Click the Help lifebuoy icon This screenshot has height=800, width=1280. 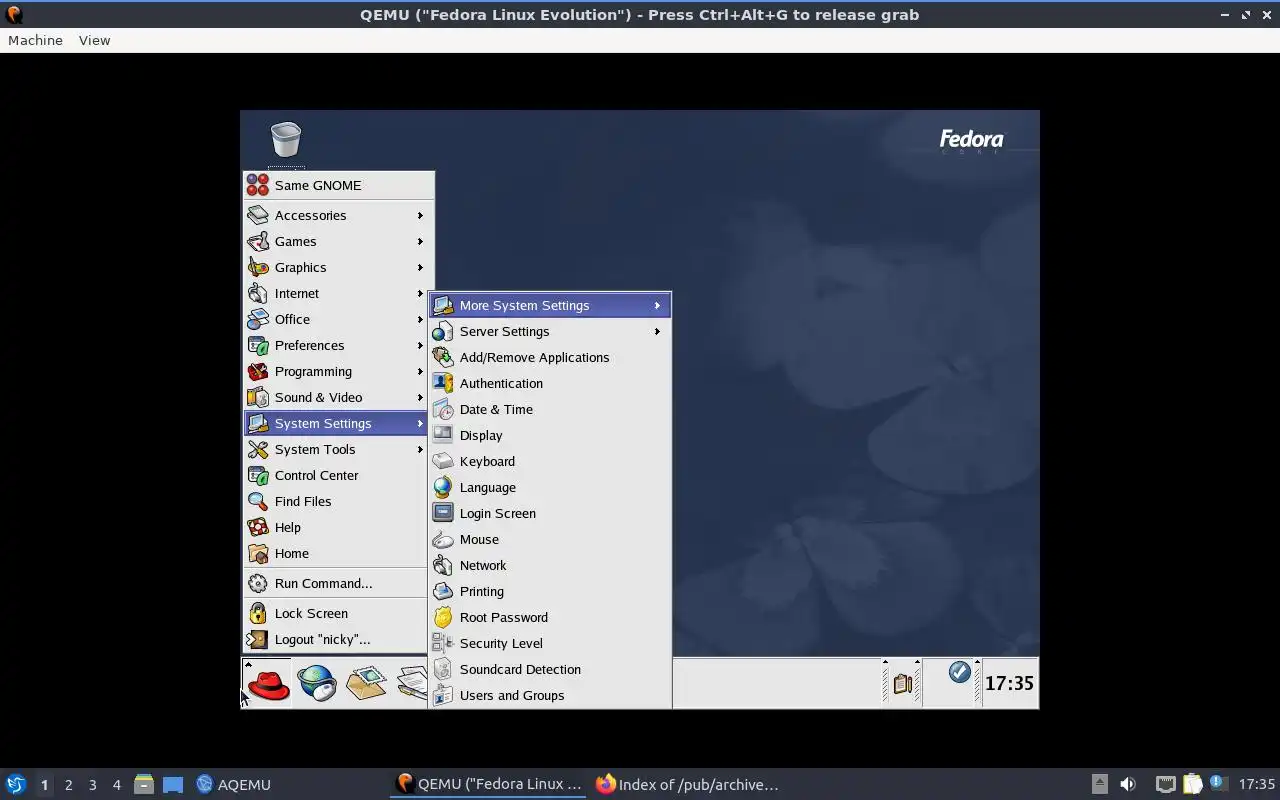point(258,527)
